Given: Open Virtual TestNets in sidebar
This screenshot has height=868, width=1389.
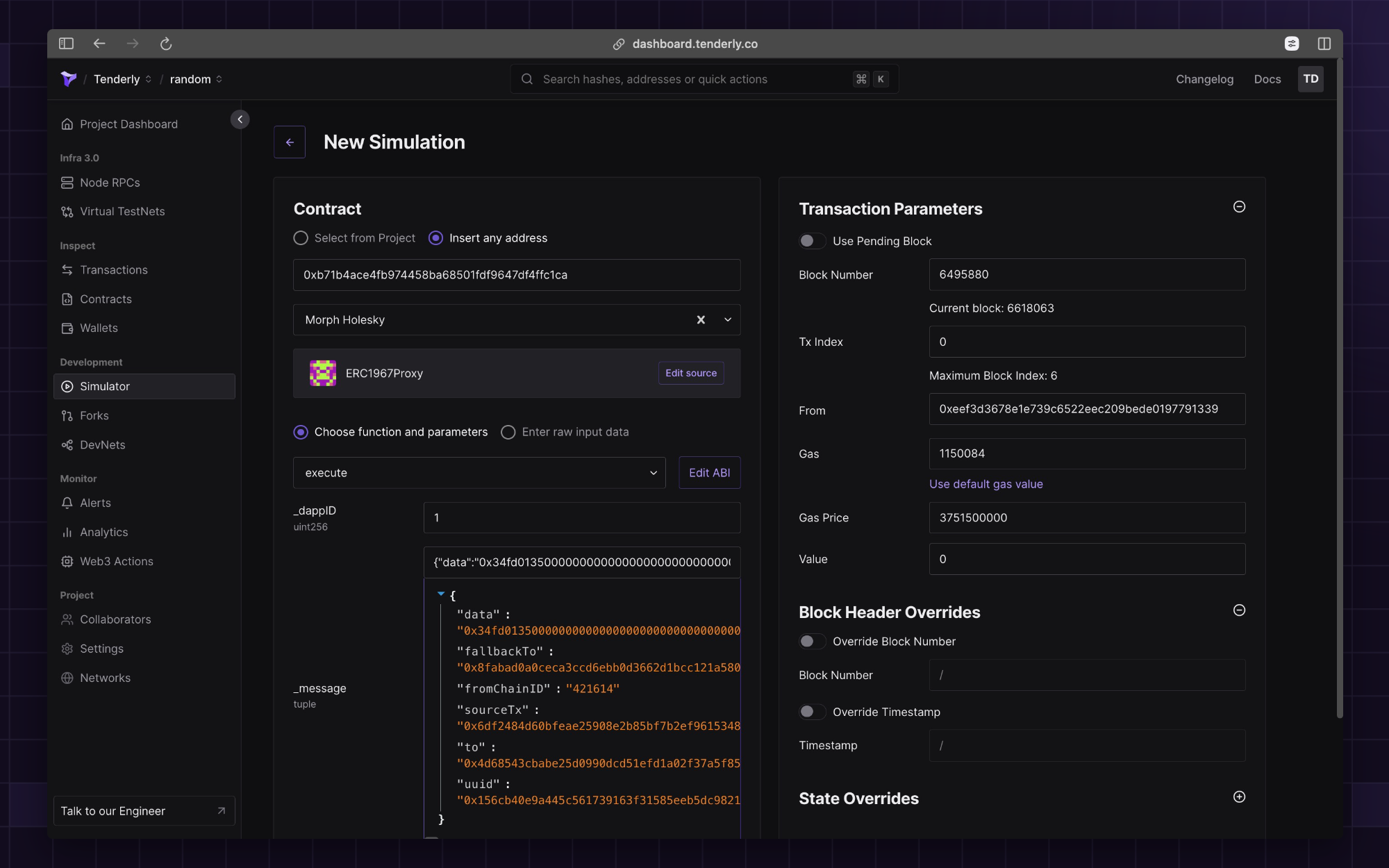Looking at the screenshot, I should coord(122,212).
